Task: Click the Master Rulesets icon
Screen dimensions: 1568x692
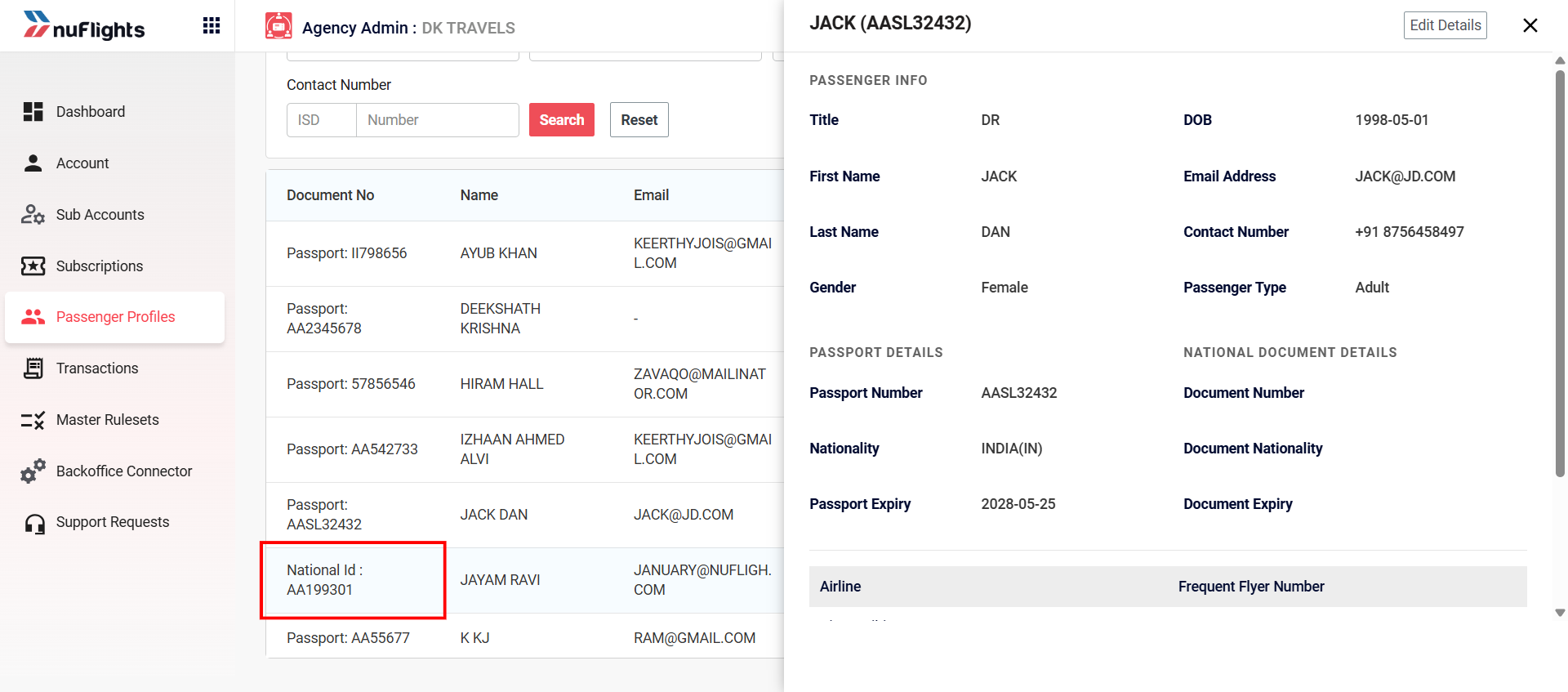Action: pyautogui.click(x=33, y=420)
